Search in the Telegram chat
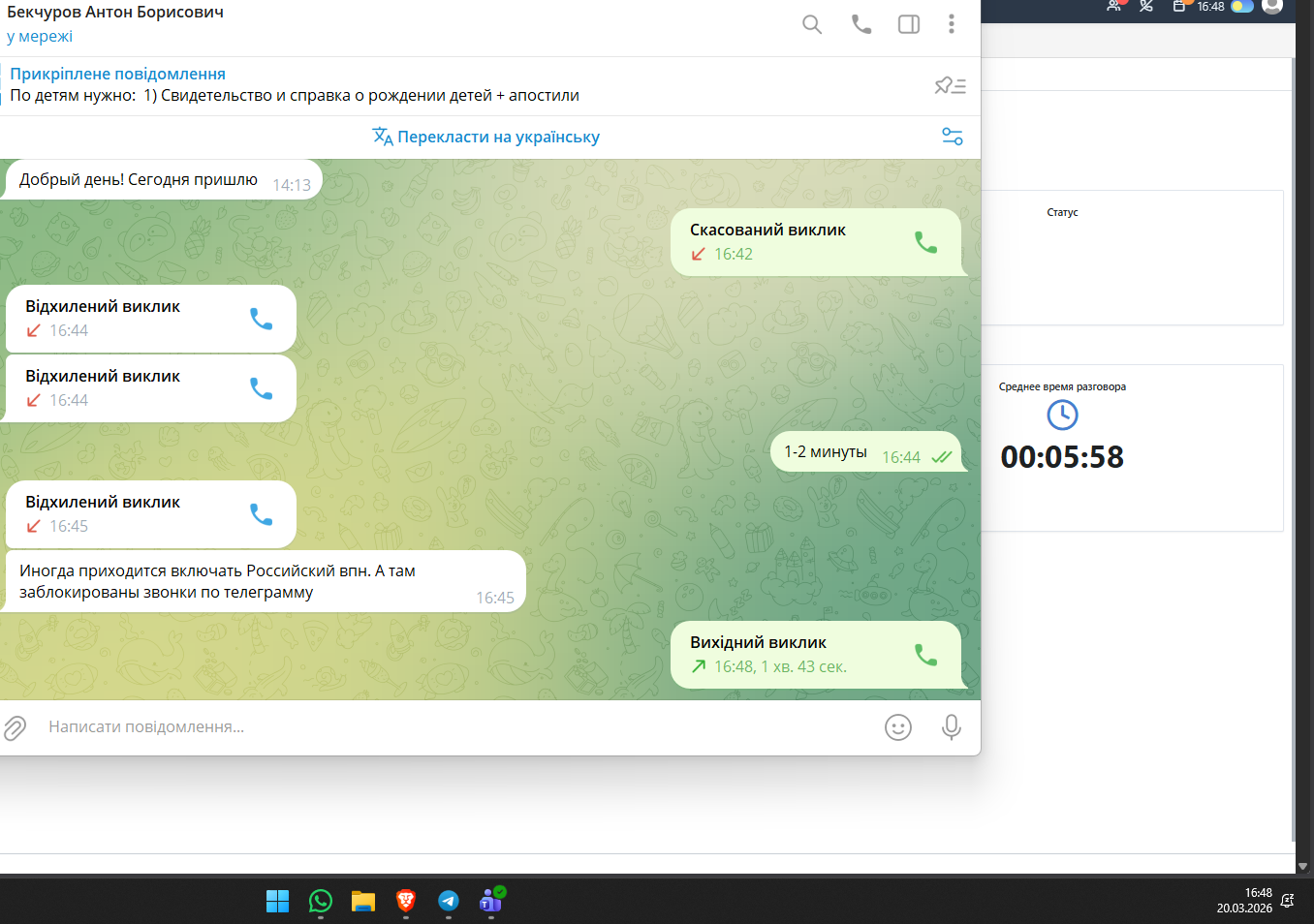Image resolution: width=1314 pixels, height=924 pixels. point(812,24)
